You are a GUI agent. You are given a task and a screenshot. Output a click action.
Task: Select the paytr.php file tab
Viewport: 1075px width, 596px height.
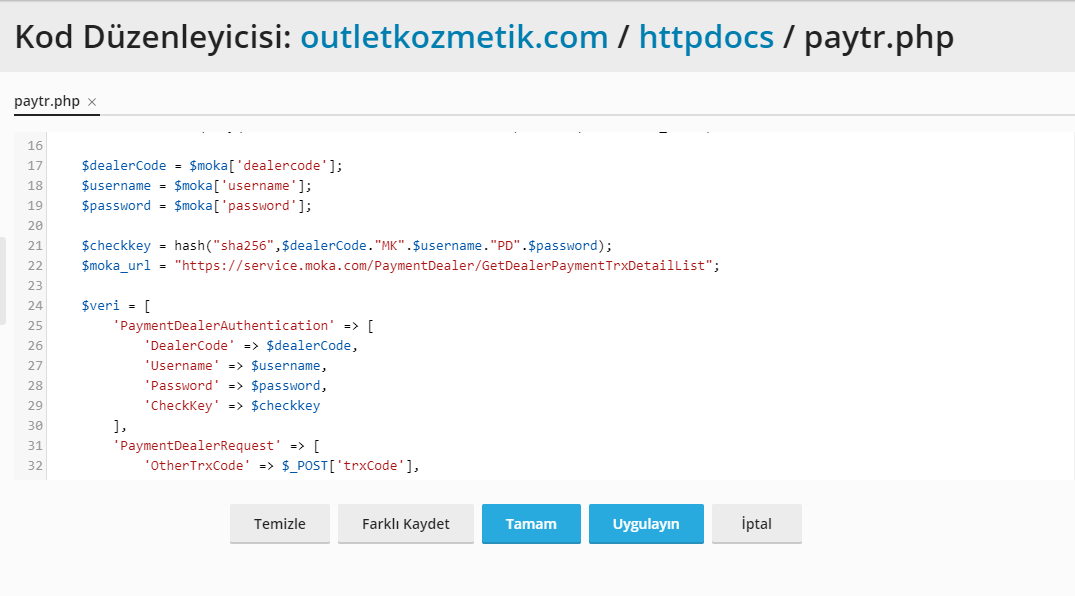pos(47,102)
